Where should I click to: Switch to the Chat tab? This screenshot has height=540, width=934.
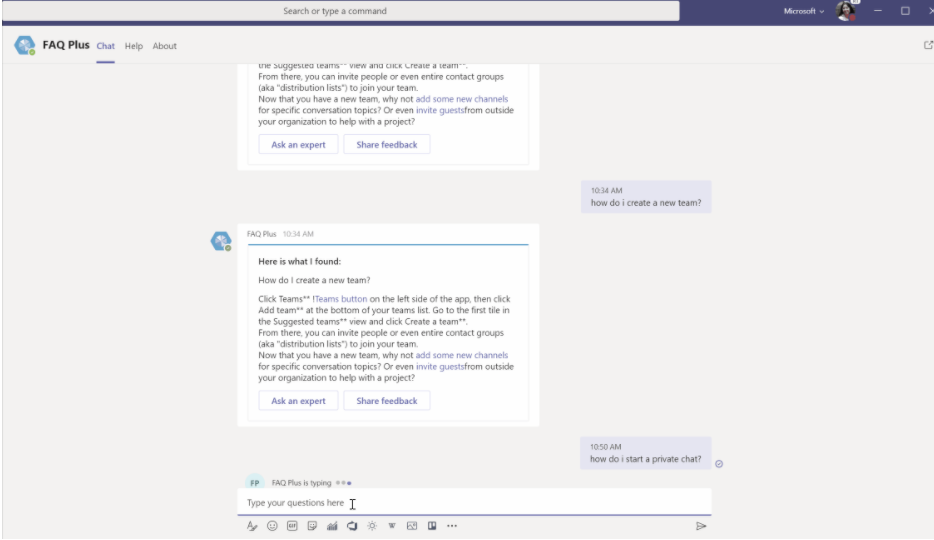pos(105,46)
